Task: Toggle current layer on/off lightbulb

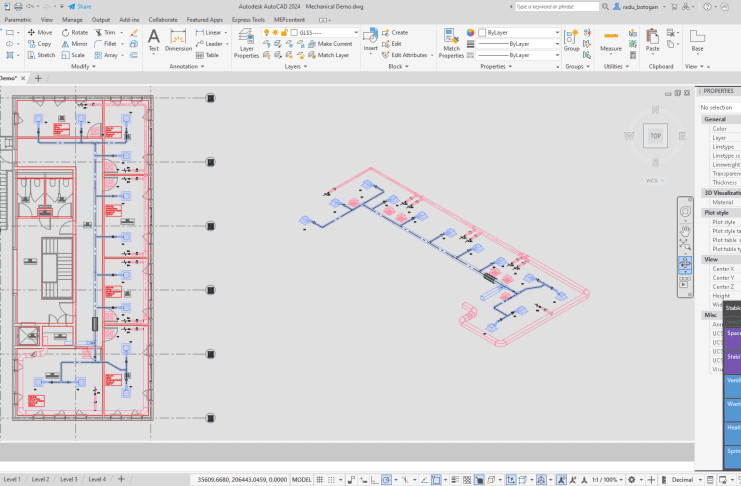Action: (x=267, y=32)
